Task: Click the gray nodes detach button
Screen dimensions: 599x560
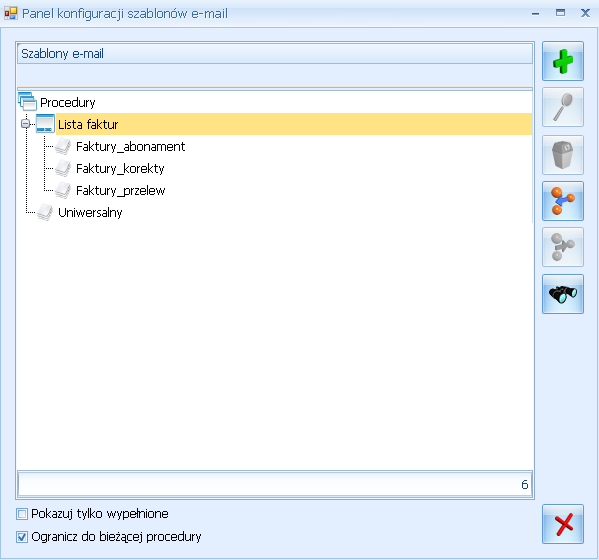Action: point(563,247)
